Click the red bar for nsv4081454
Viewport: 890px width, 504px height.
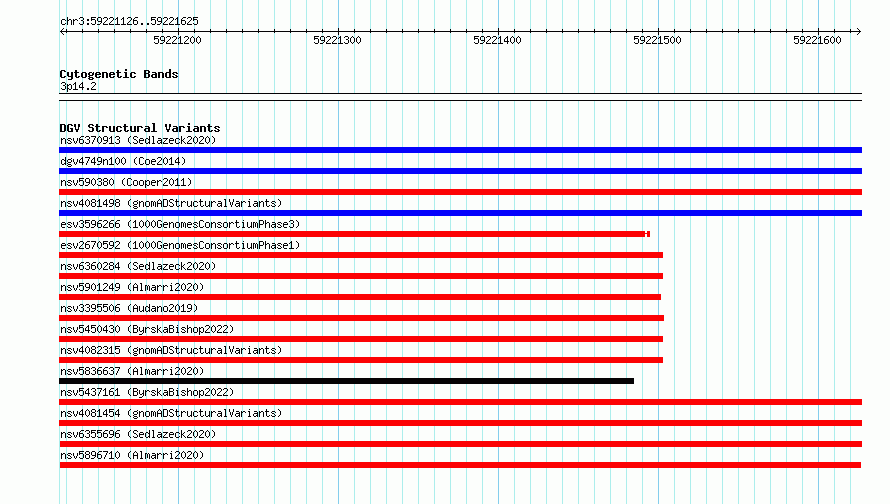click(460, 423)
